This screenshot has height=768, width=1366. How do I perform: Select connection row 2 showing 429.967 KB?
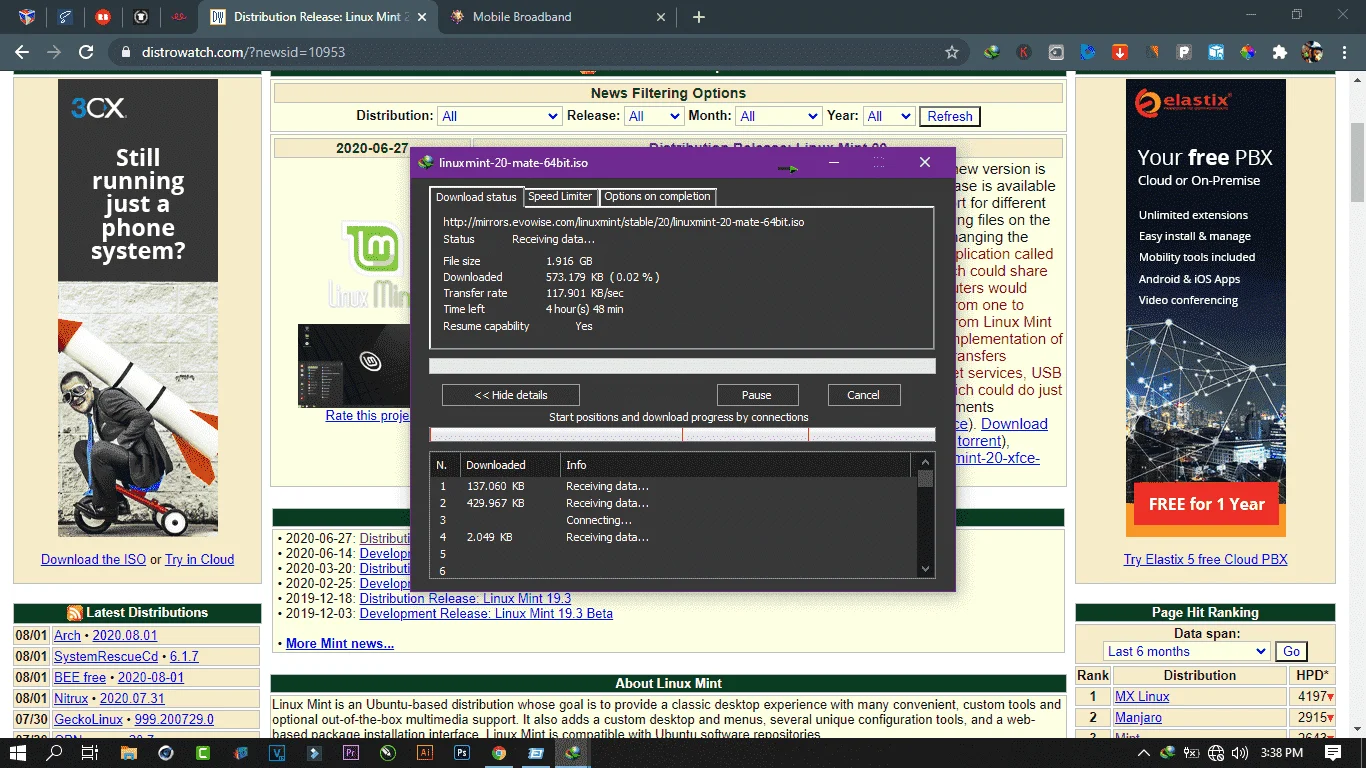click(674, 503)
